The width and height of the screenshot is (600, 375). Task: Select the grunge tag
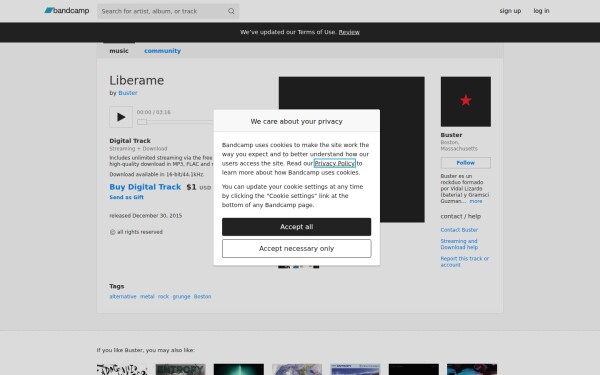(x=181, y=297)
